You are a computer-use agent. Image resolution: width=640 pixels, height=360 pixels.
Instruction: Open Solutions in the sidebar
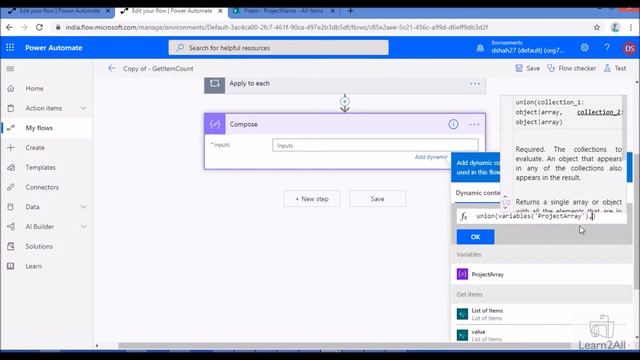(x=39, y=247)
